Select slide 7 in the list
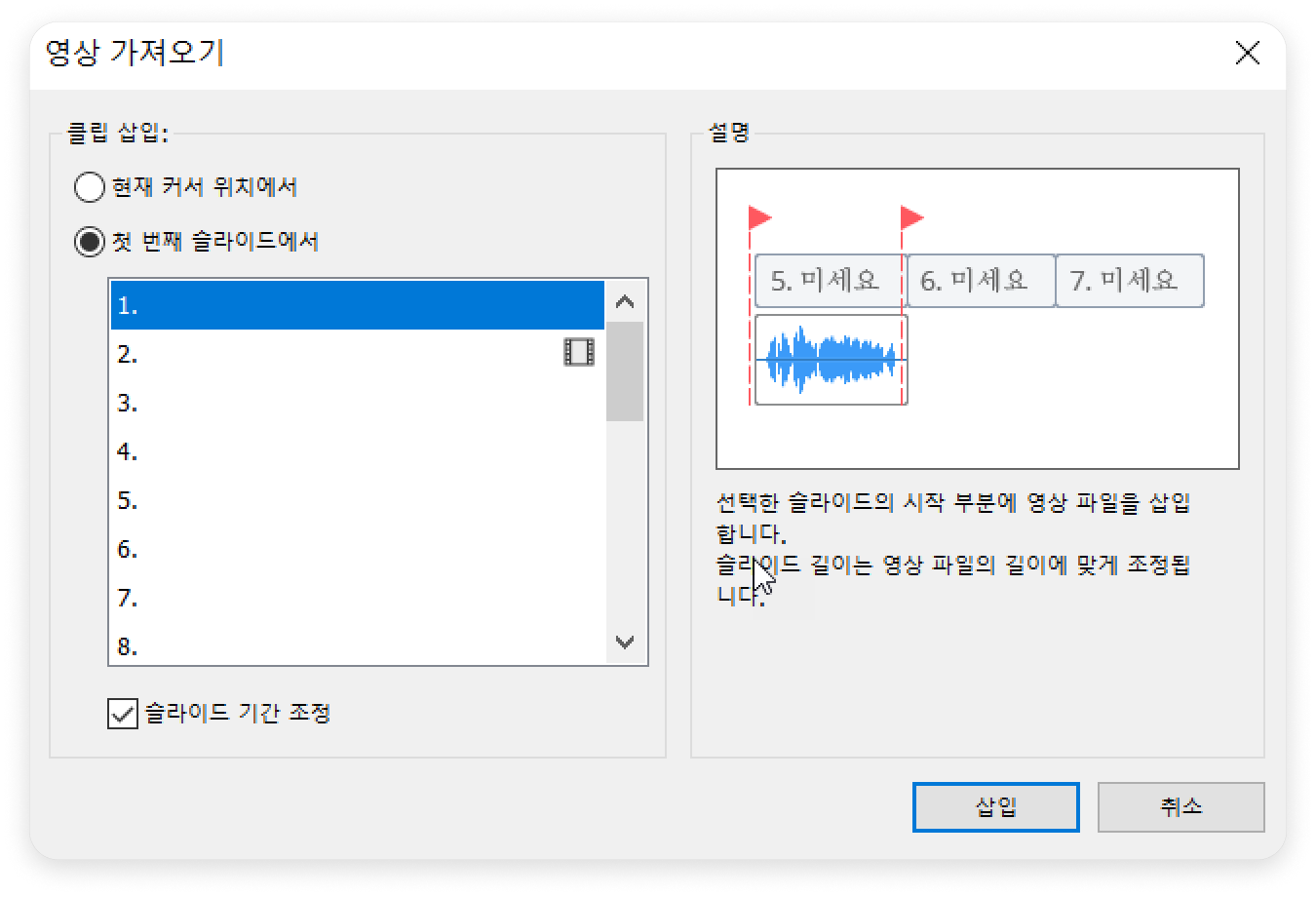This screenshot has width=1316, height=897. tap(358, 598)
